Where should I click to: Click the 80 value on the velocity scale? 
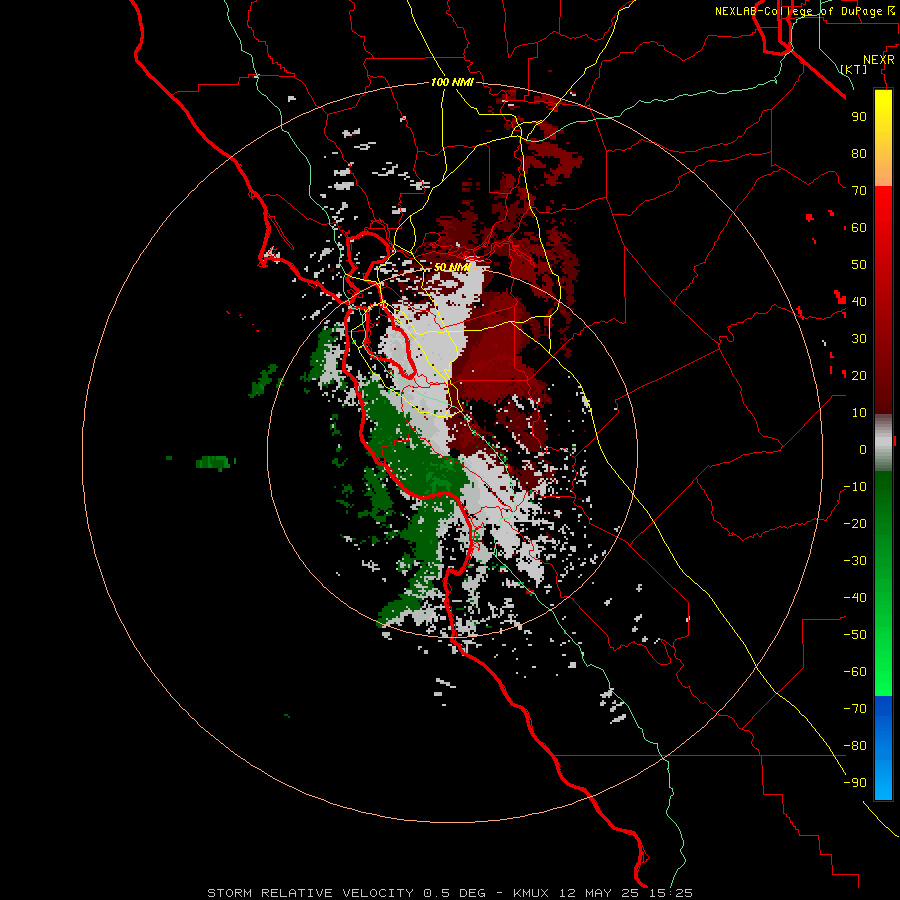tap(859, 153)
